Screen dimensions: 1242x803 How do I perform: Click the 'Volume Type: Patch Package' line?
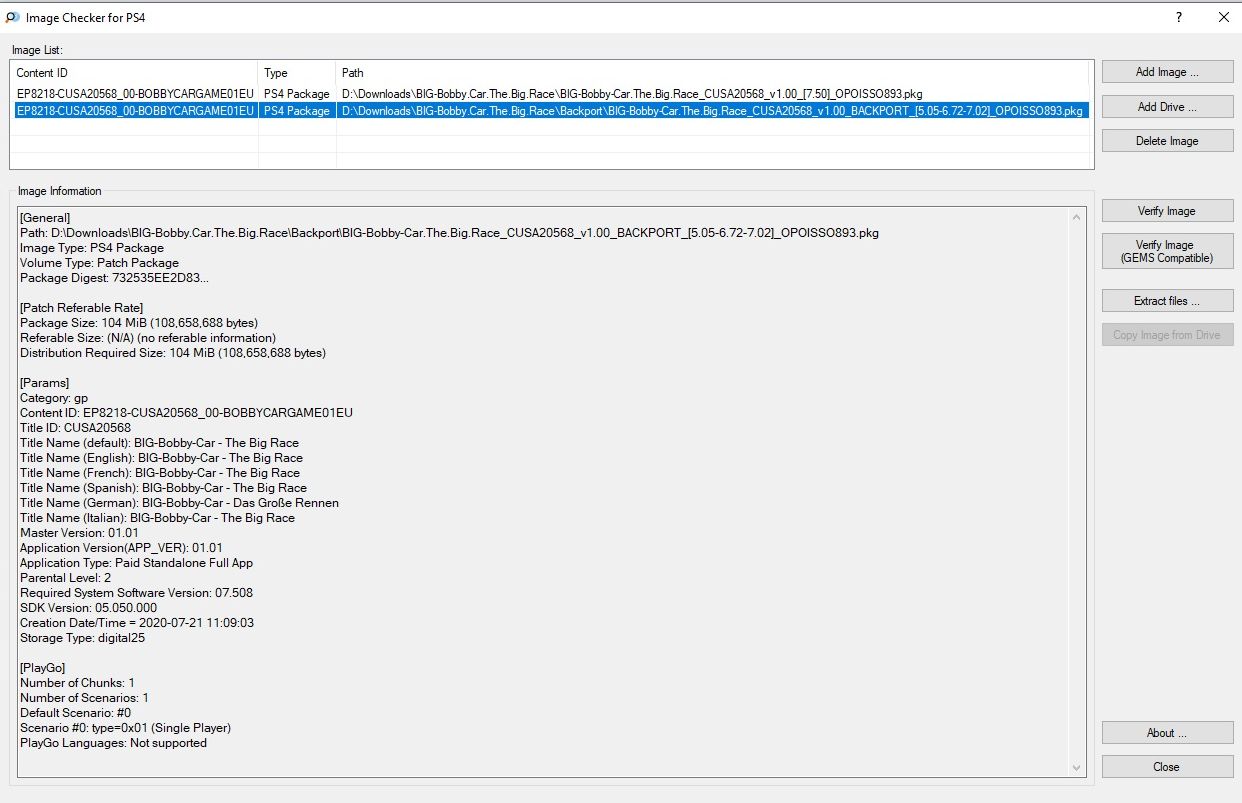[x=100, y=263]
